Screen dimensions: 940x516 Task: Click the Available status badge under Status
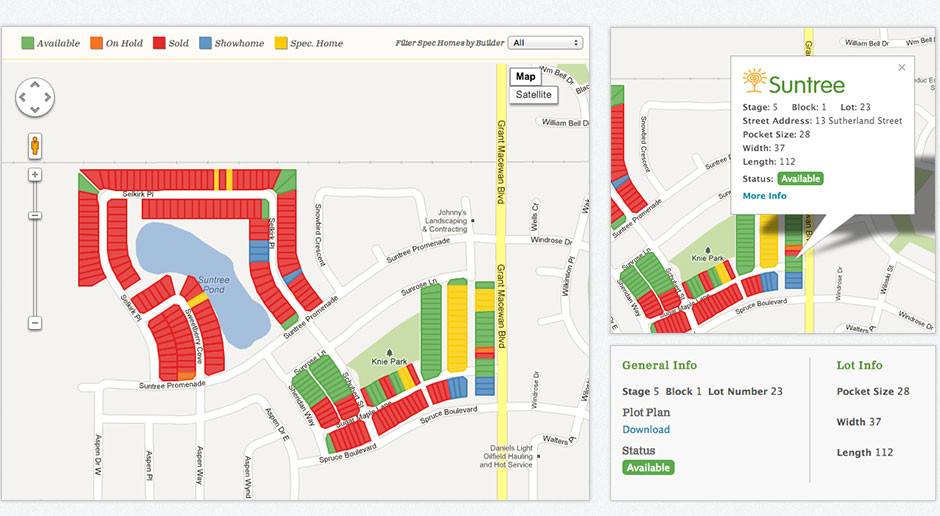(x=648, y=467)
